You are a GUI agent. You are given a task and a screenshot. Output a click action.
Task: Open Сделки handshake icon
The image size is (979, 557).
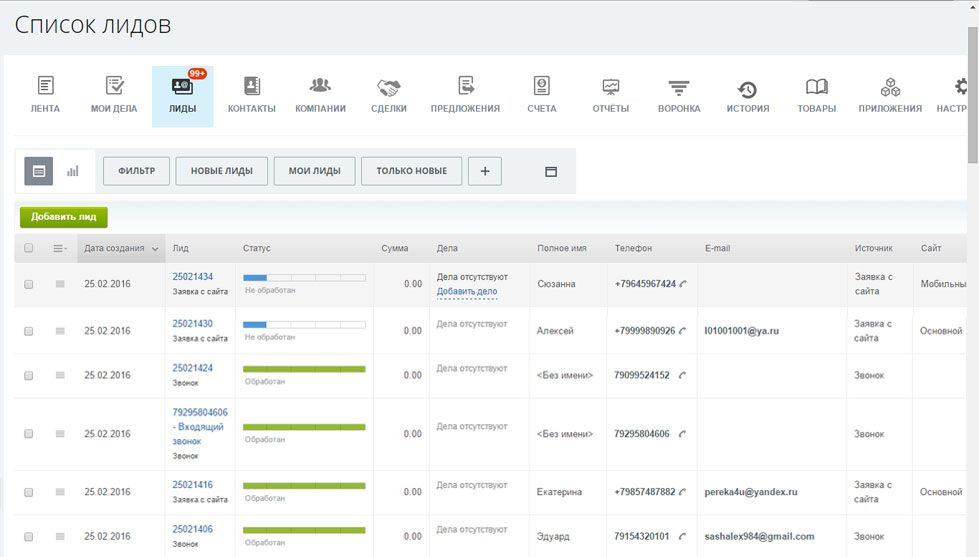[388, 87]
